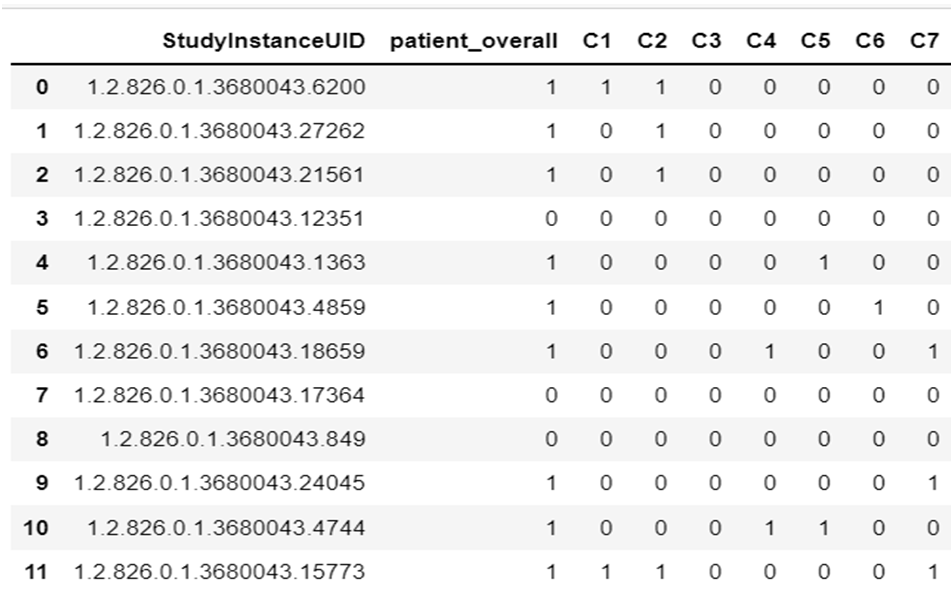The height and width of the screenshot is (601, 951).
Task: Select UID cell ending in 6200
Action: pos(226,88)
